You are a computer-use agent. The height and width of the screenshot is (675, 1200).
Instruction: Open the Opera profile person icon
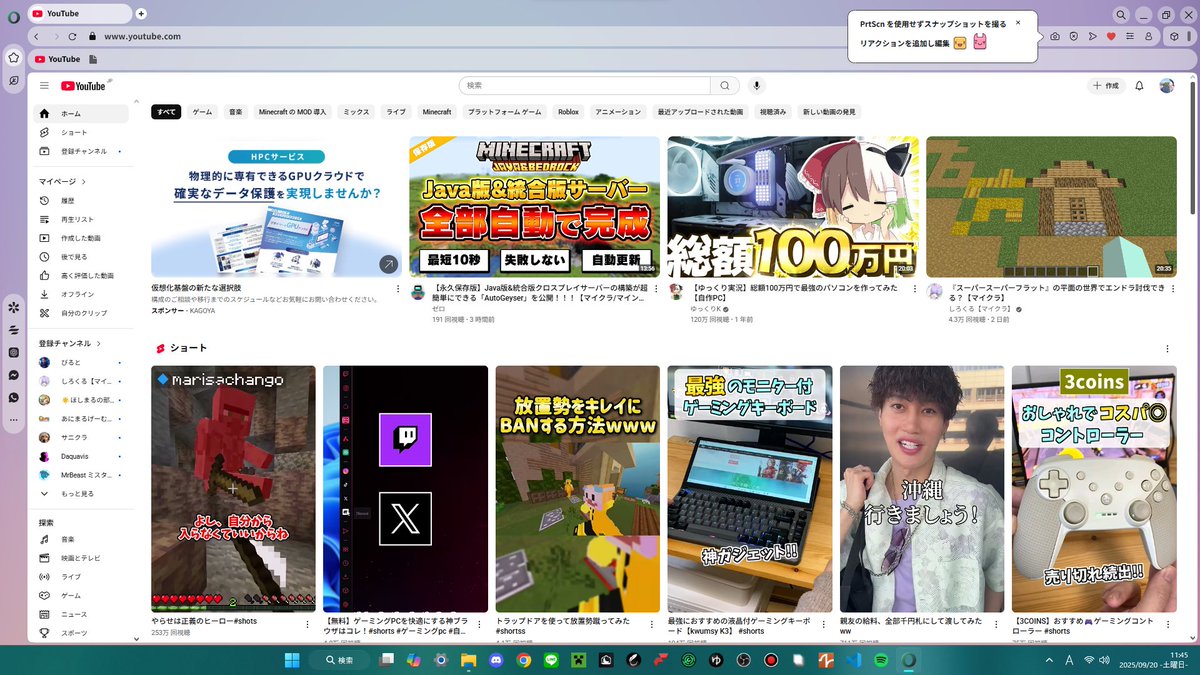[x=1147, y=36]
